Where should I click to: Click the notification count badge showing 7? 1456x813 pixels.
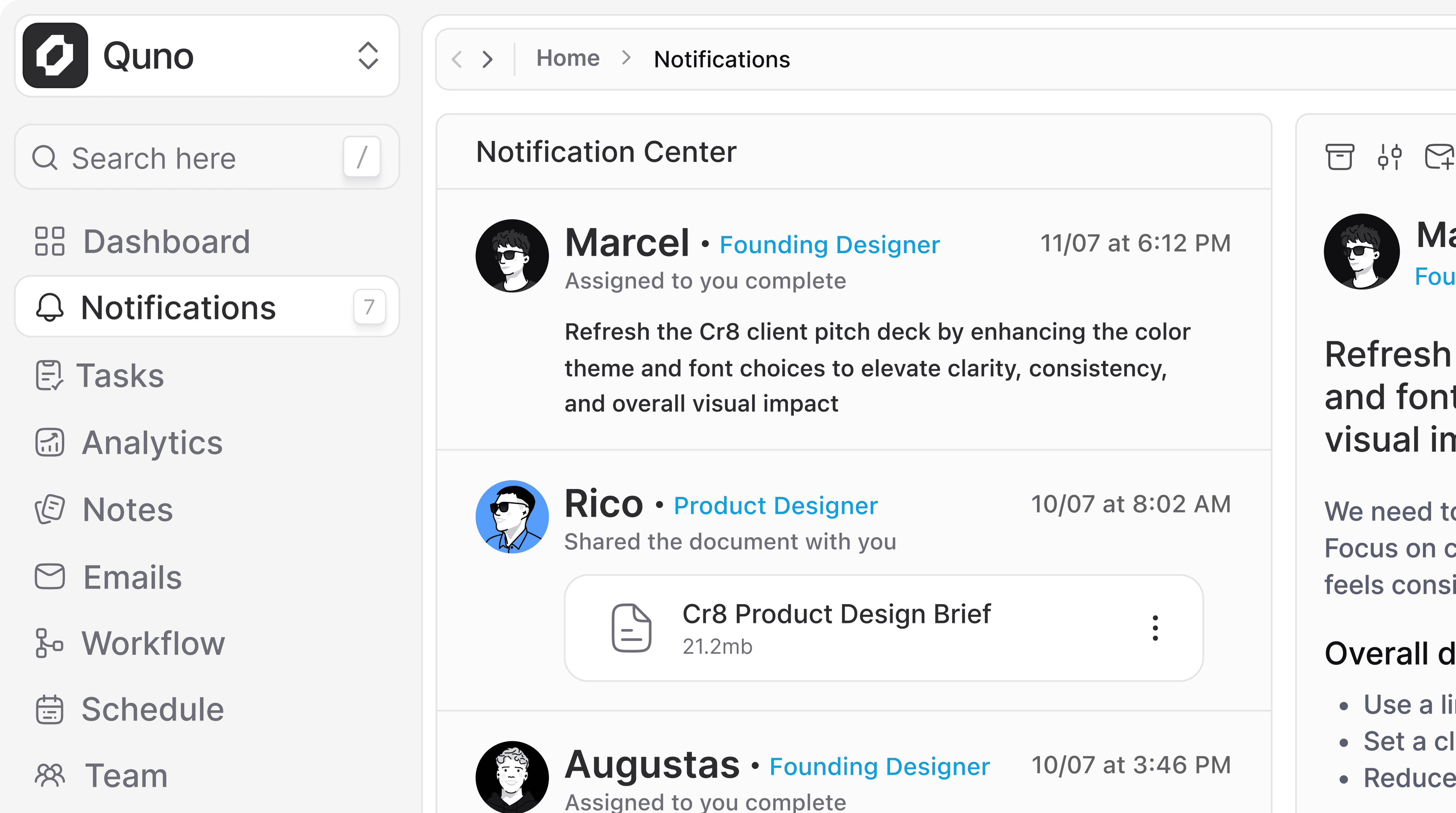(x=369, y=307)
